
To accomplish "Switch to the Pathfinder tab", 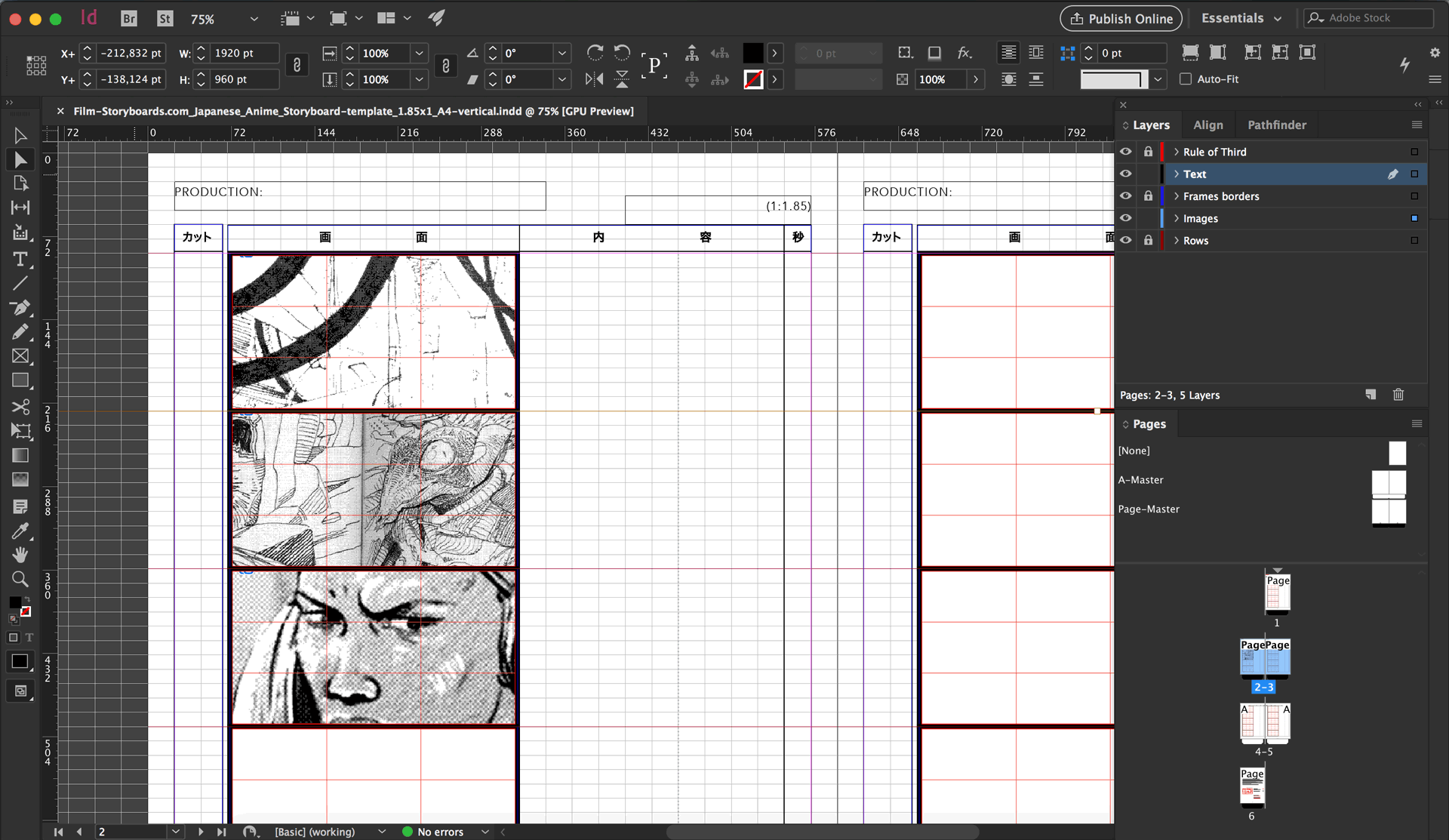I will (x=1276, y=125).
